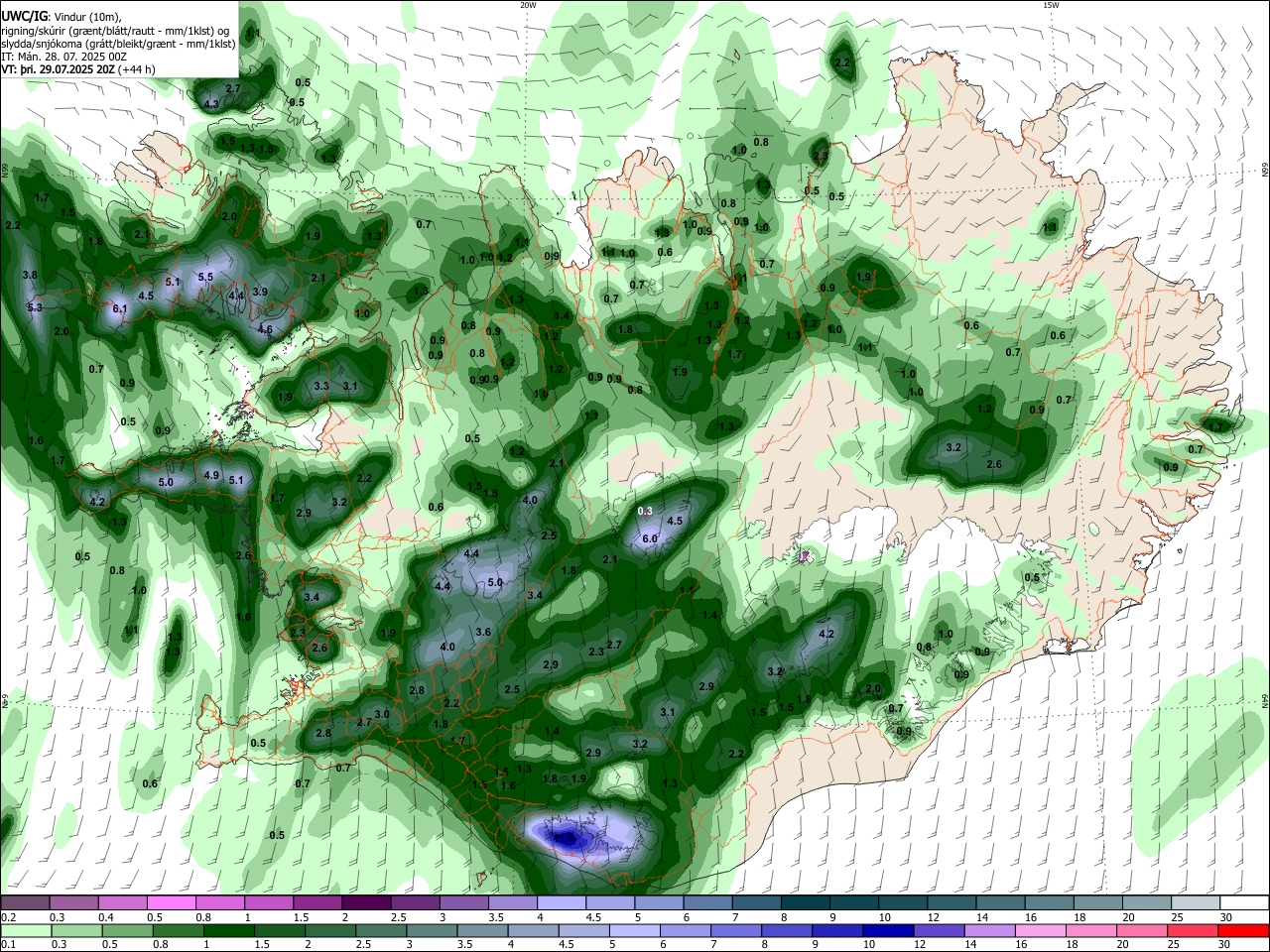
Task: Click the 6.0 precipitation value
Action: point(651,539)
